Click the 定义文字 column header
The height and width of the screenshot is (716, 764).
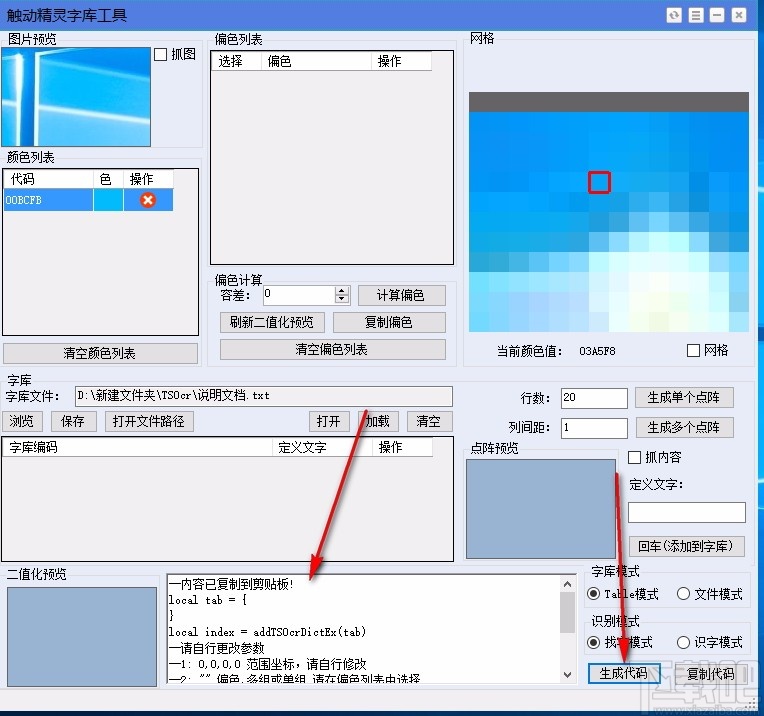[x=322, y=447]
